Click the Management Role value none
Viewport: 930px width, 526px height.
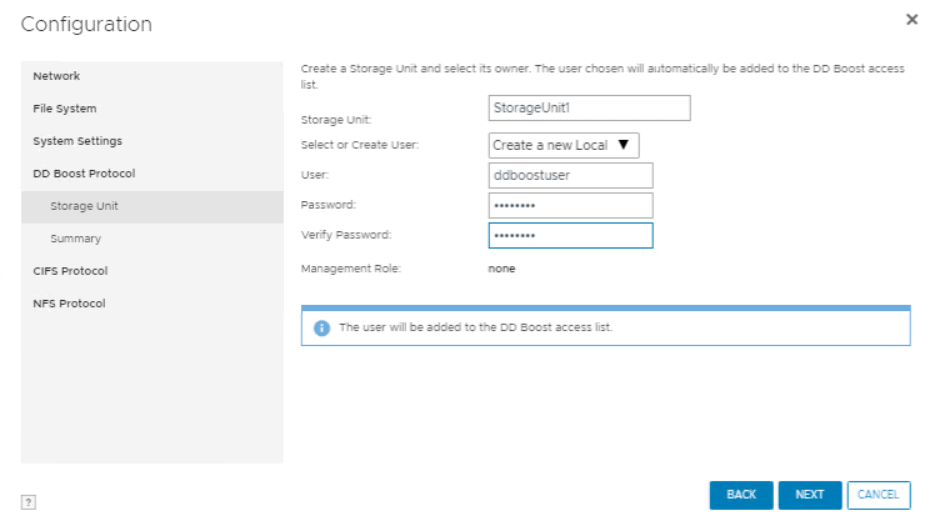[502, 268]
